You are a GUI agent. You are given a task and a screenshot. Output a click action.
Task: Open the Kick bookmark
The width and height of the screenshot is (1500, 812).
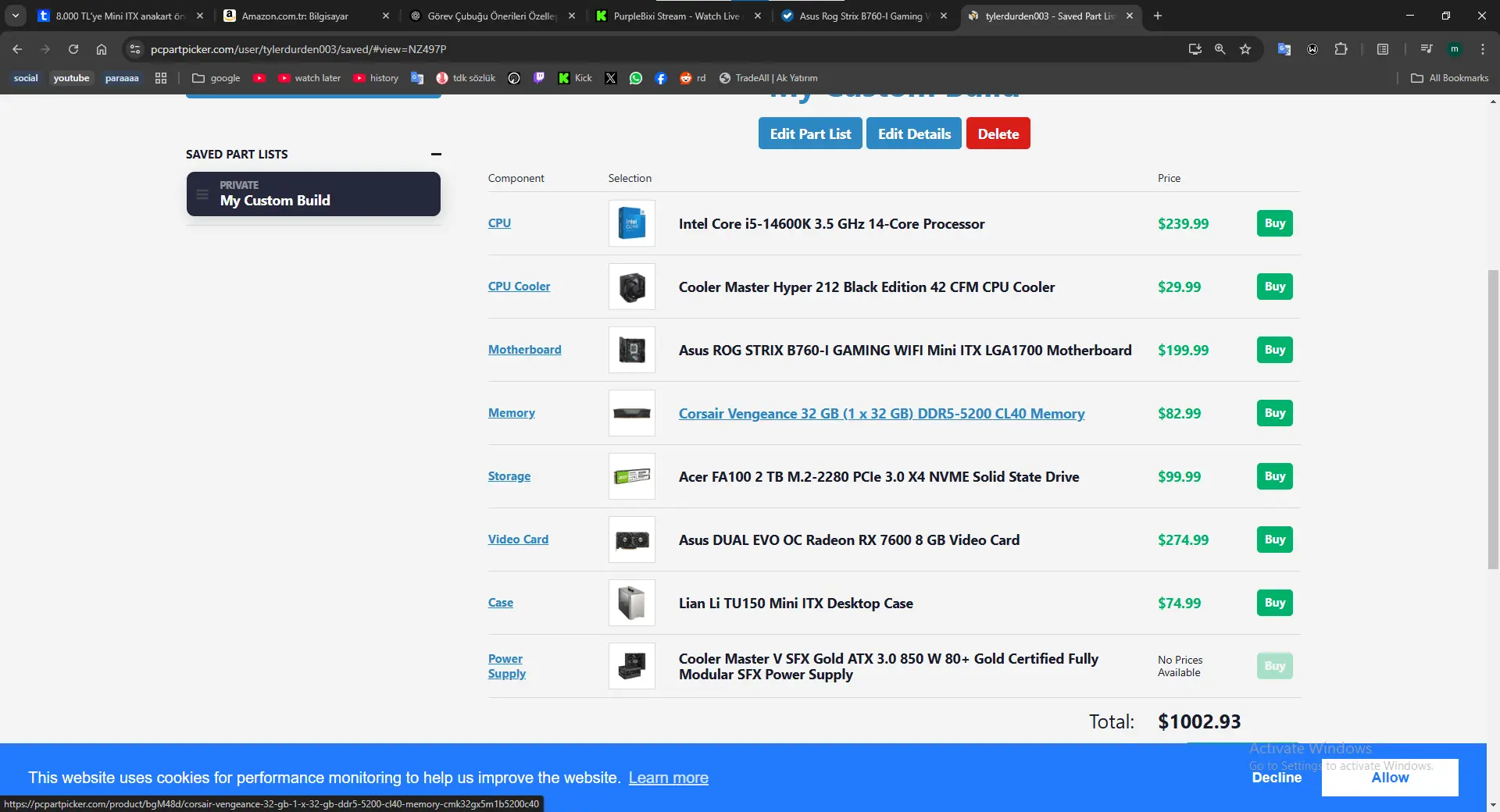point(575,78)
